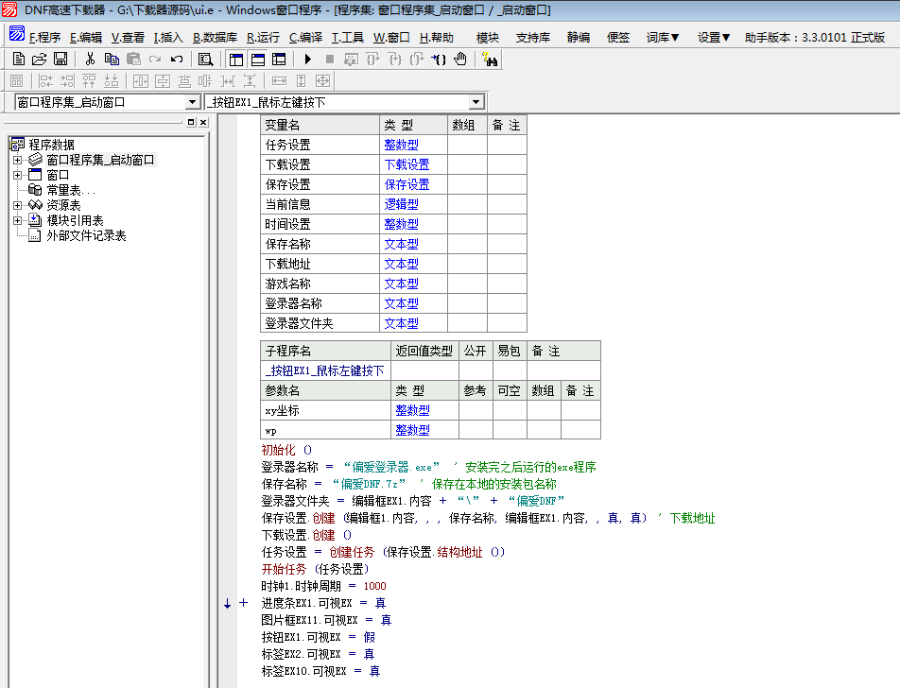
Task: Click the 整数型 type in xy坐标 row
Action: pos(412,410)
